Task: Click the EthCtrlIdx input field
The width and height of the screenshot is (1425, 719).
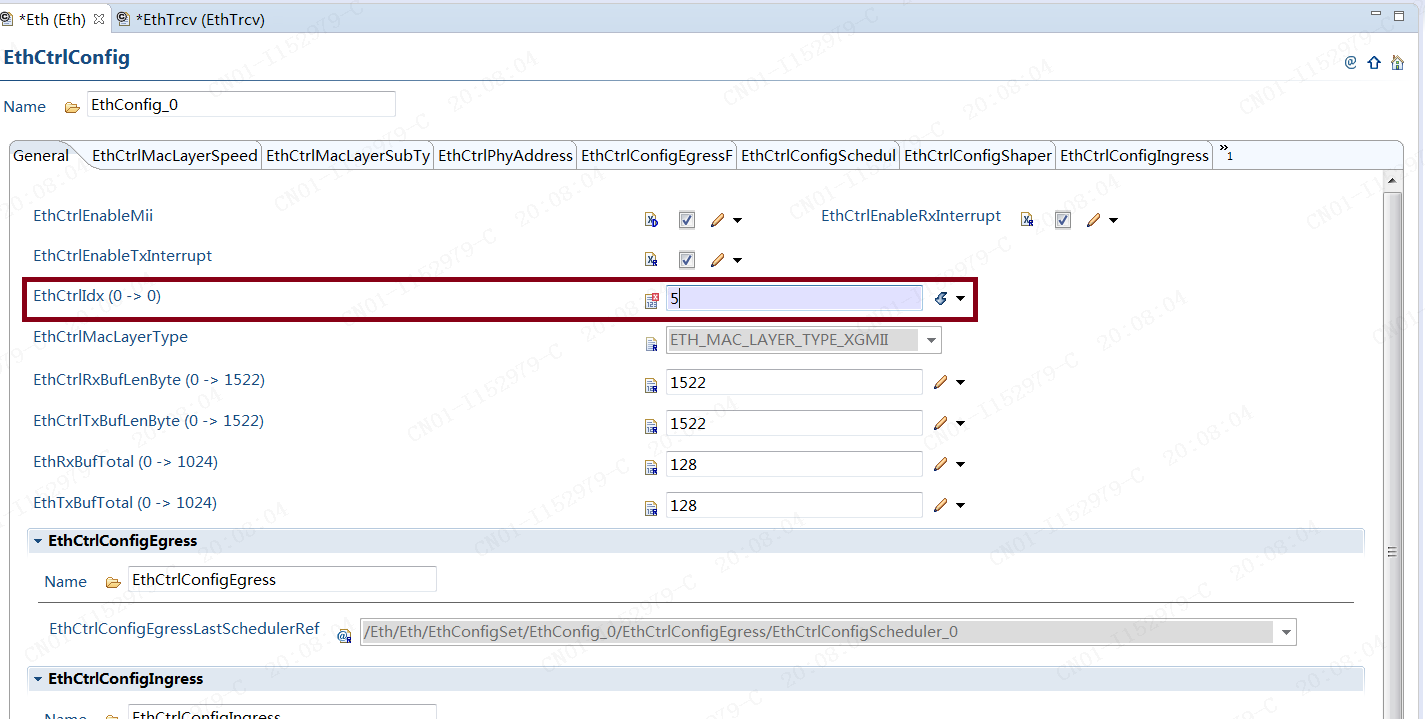Action: click(794, 298)
